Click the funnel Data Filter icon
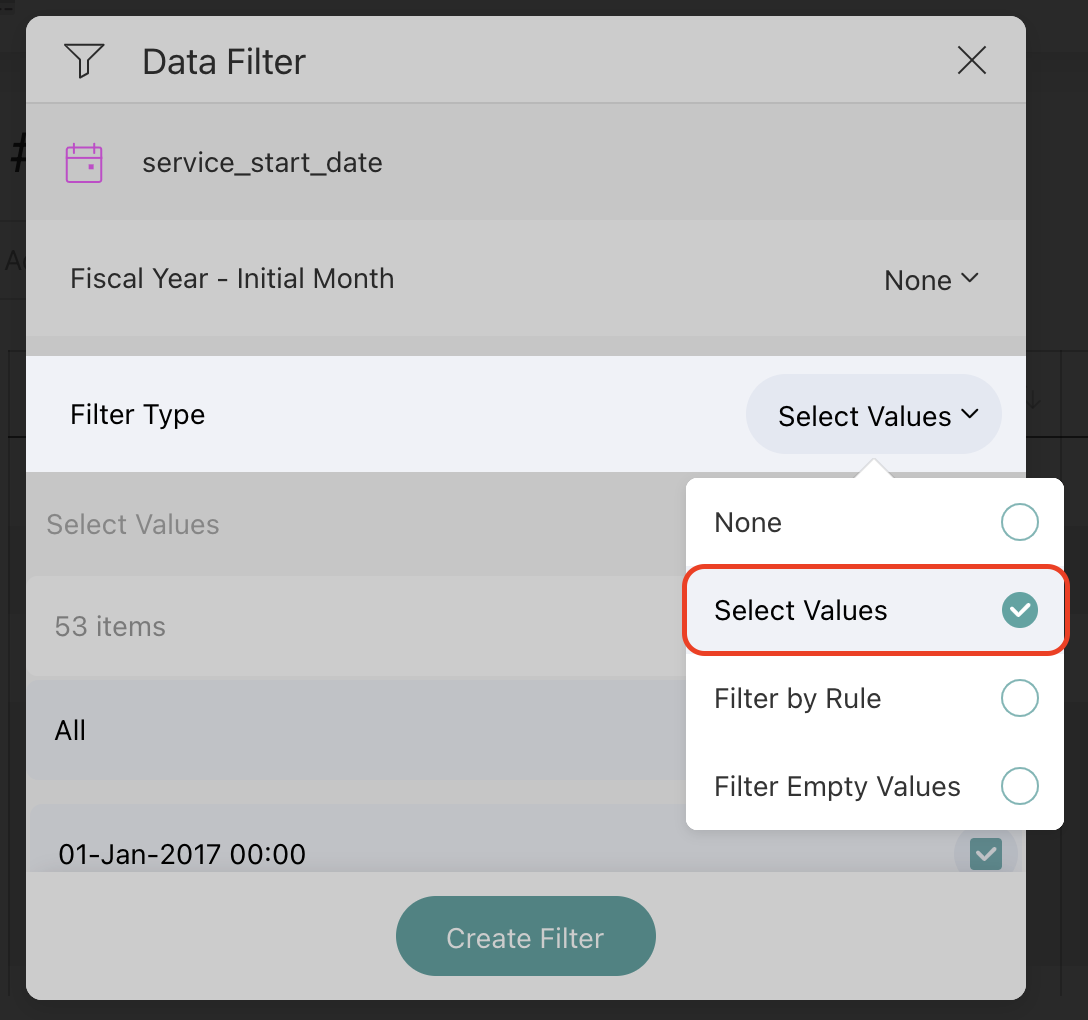Image resolution: width=1088 pixels, height=1020 pixels. click(x=84, y=61)
